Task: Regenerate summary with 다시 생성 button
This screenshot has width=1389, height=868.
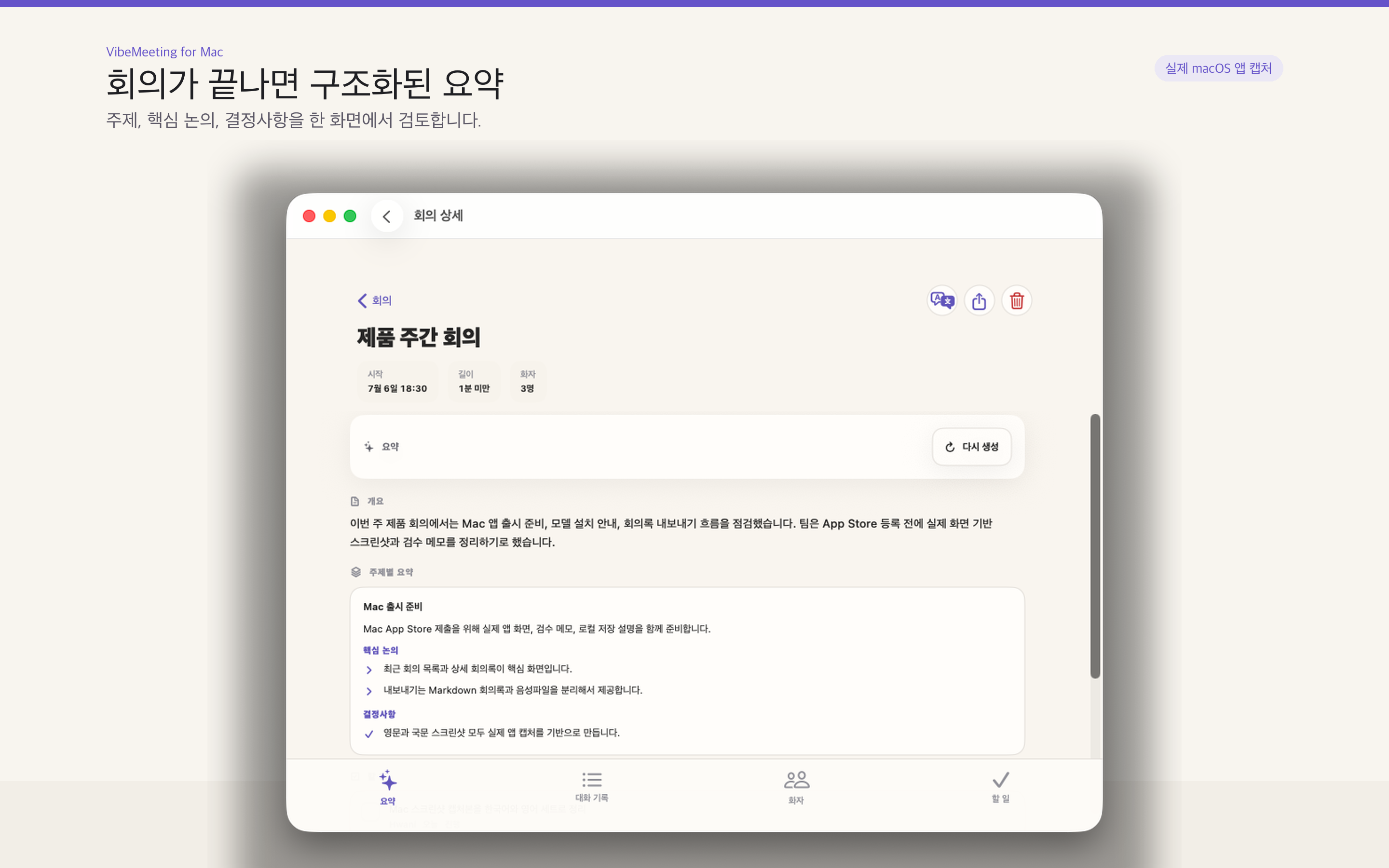Action: tap(972, 447)
